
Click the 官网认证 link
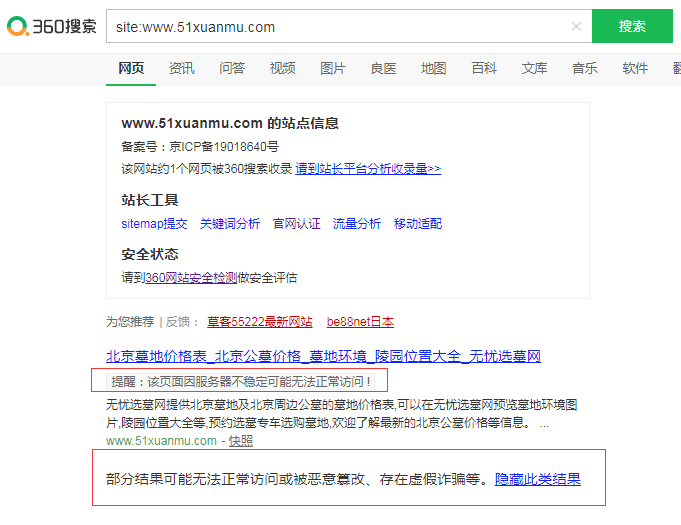(x=296, y=224)
